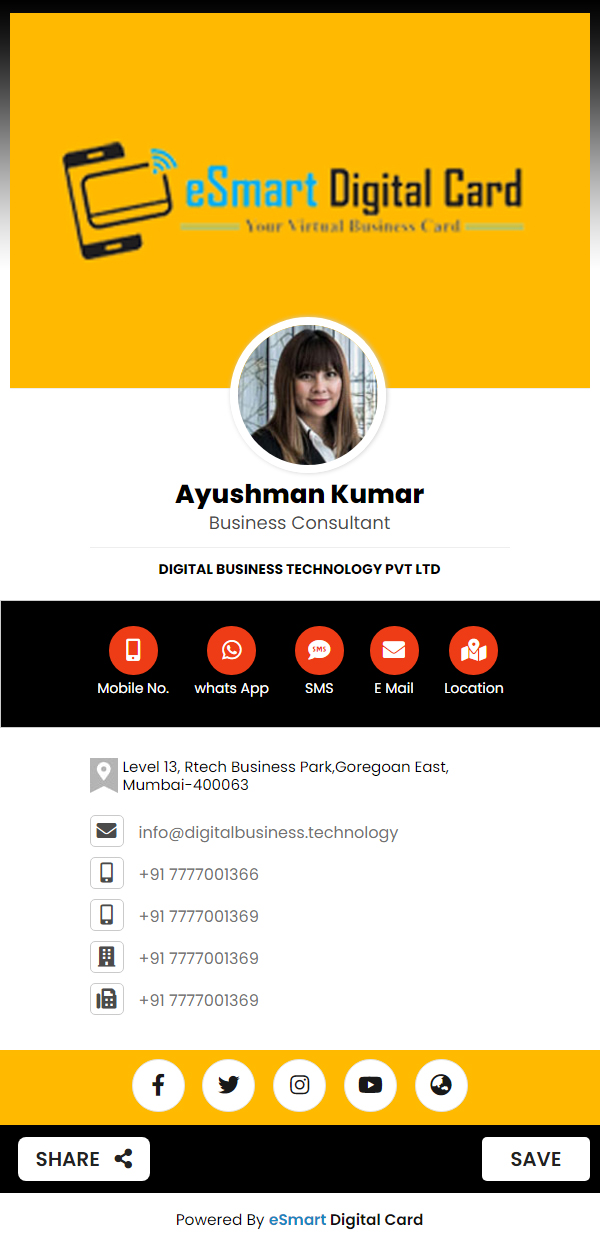Open the whats App icon
The image size is (600, 1254).
[232, 651]
